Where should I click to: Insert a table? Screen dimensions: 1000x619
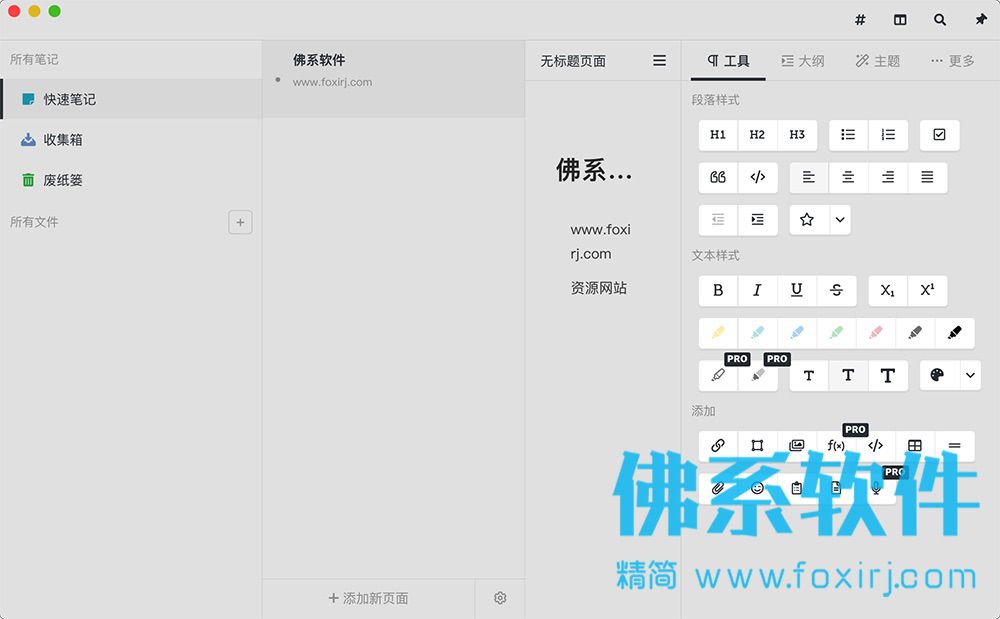[915, 446]
